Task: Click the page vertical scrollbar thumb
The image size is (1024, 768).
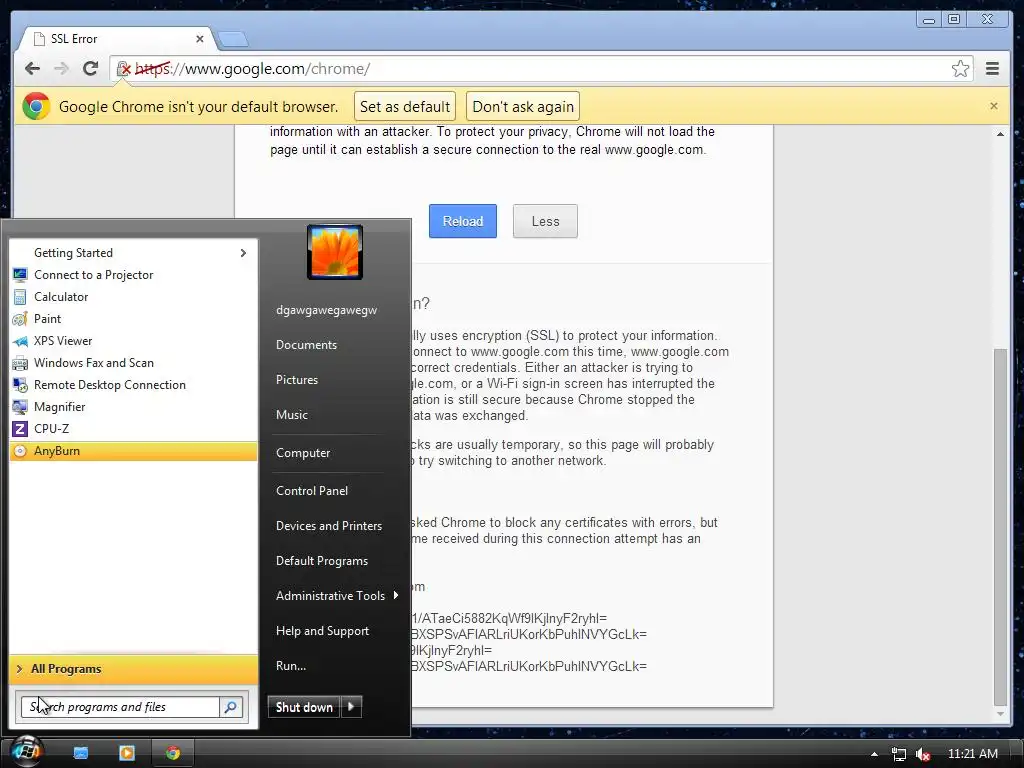Action: coord(1000,526)
